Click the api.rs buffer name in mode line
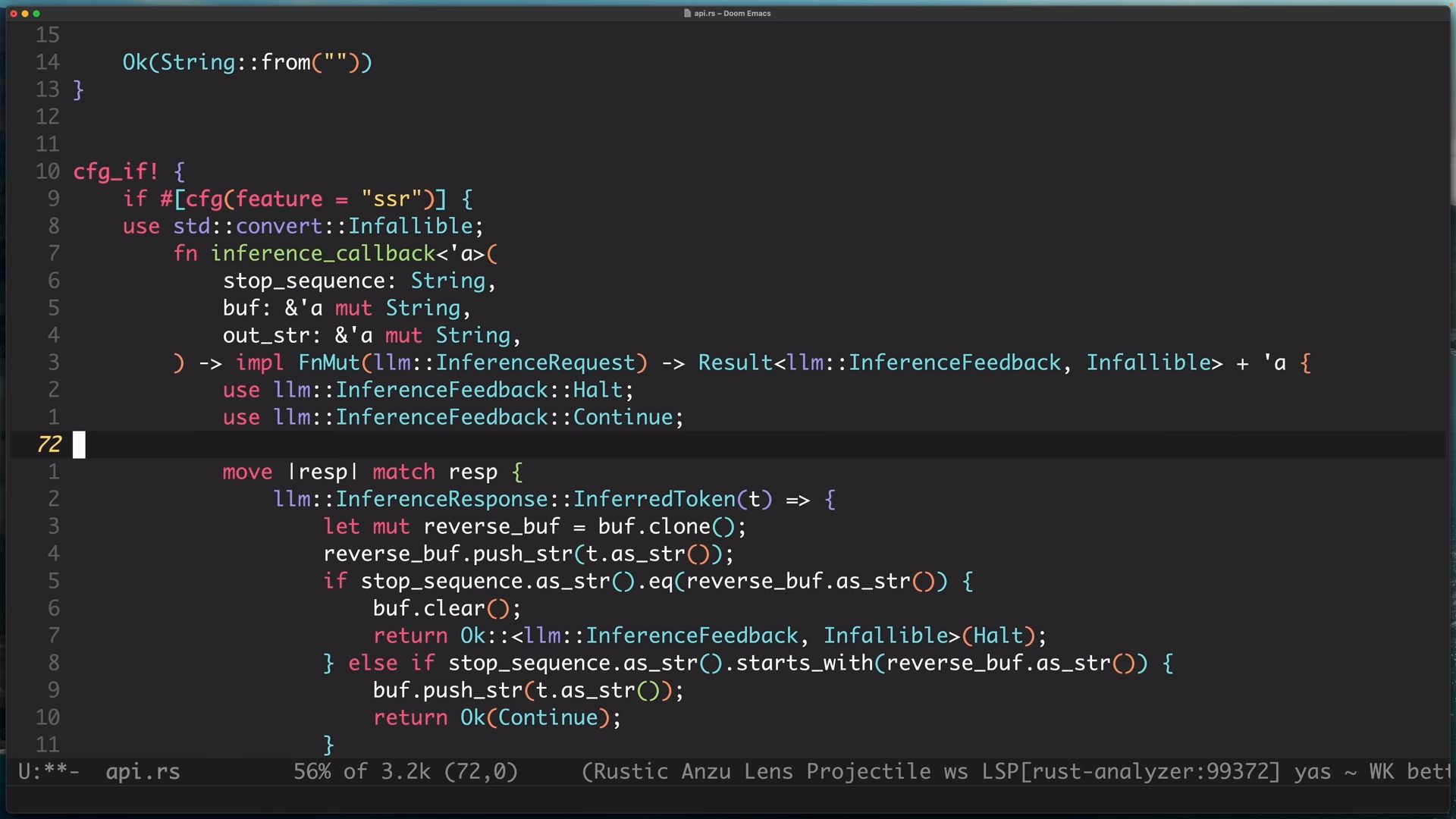This screenshot has height=819, width=1456. coord(143,772)
